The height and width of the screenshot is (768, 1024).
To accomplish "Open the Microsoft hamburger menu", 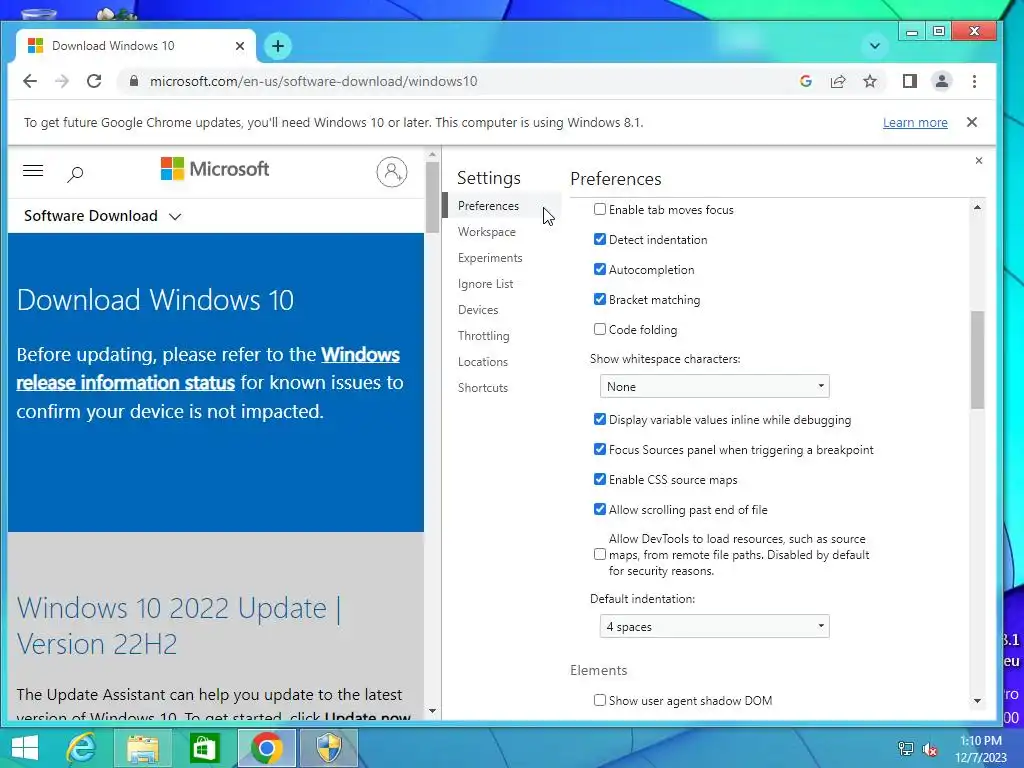I will [x=33, y=171].
